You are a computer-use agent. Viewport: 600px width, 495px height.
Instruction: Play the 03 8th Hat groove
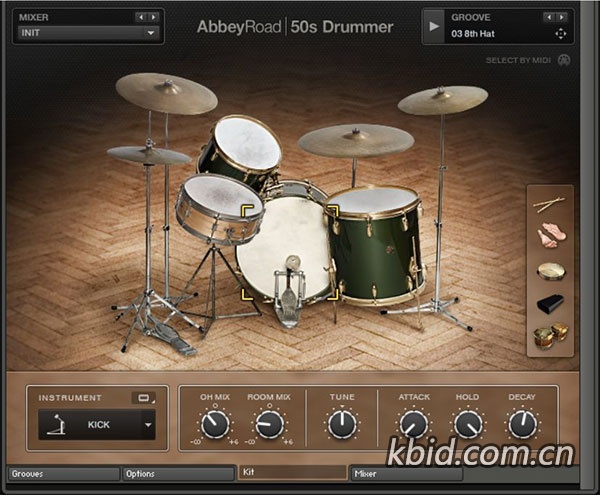click(x=434, y=26)
